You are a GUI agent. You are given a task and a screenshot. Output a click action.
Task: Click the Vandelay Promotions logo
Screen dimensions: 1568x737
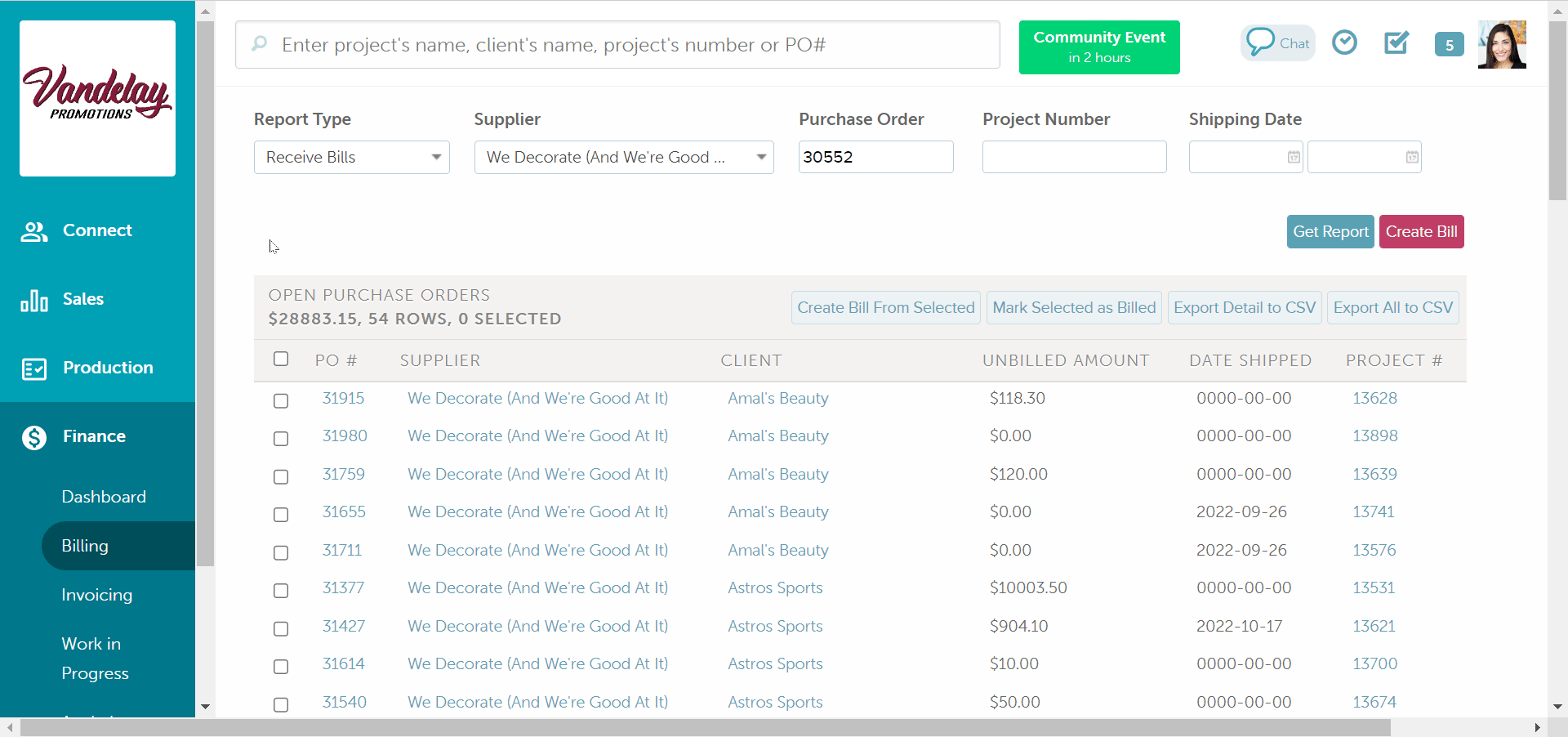point(97,98)
